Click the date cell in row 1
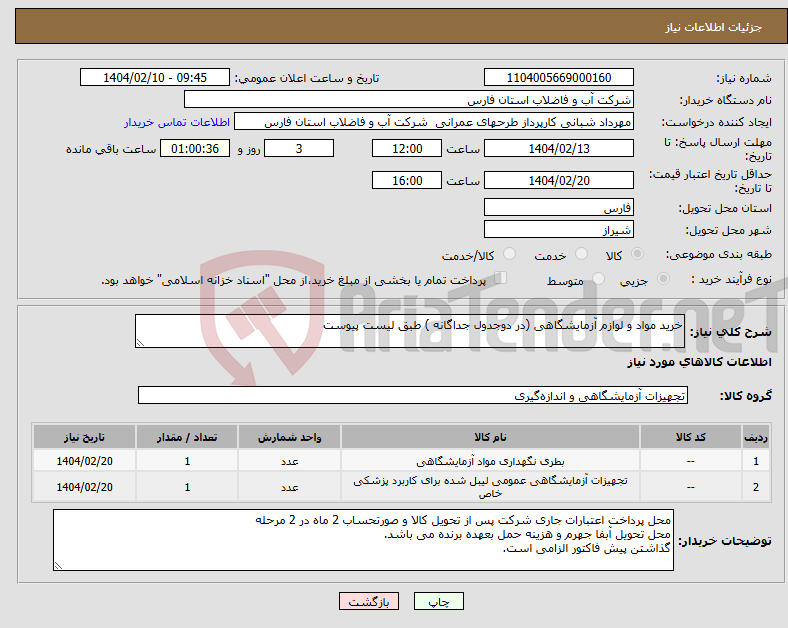The width and height of the screenshot is (788, 628). tap(84, 461)
